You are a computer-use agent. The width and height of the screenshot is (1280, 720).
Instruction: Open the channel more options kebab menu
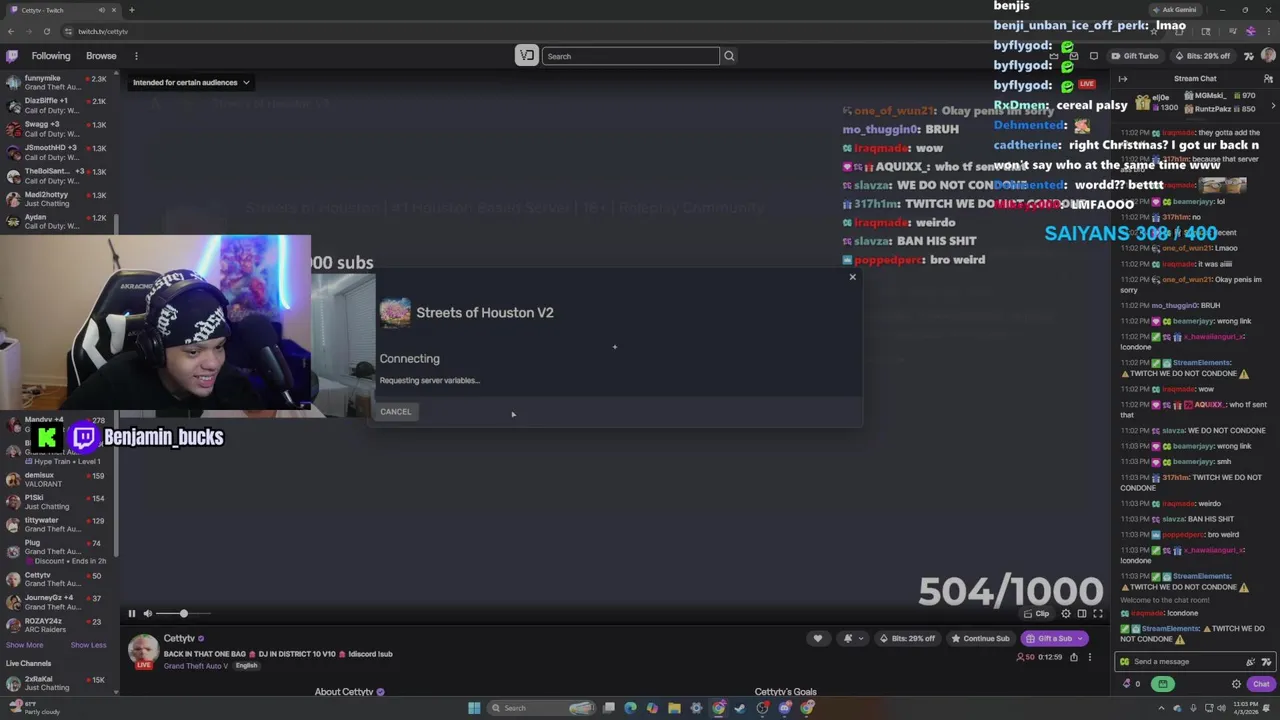click(1090, 657)
